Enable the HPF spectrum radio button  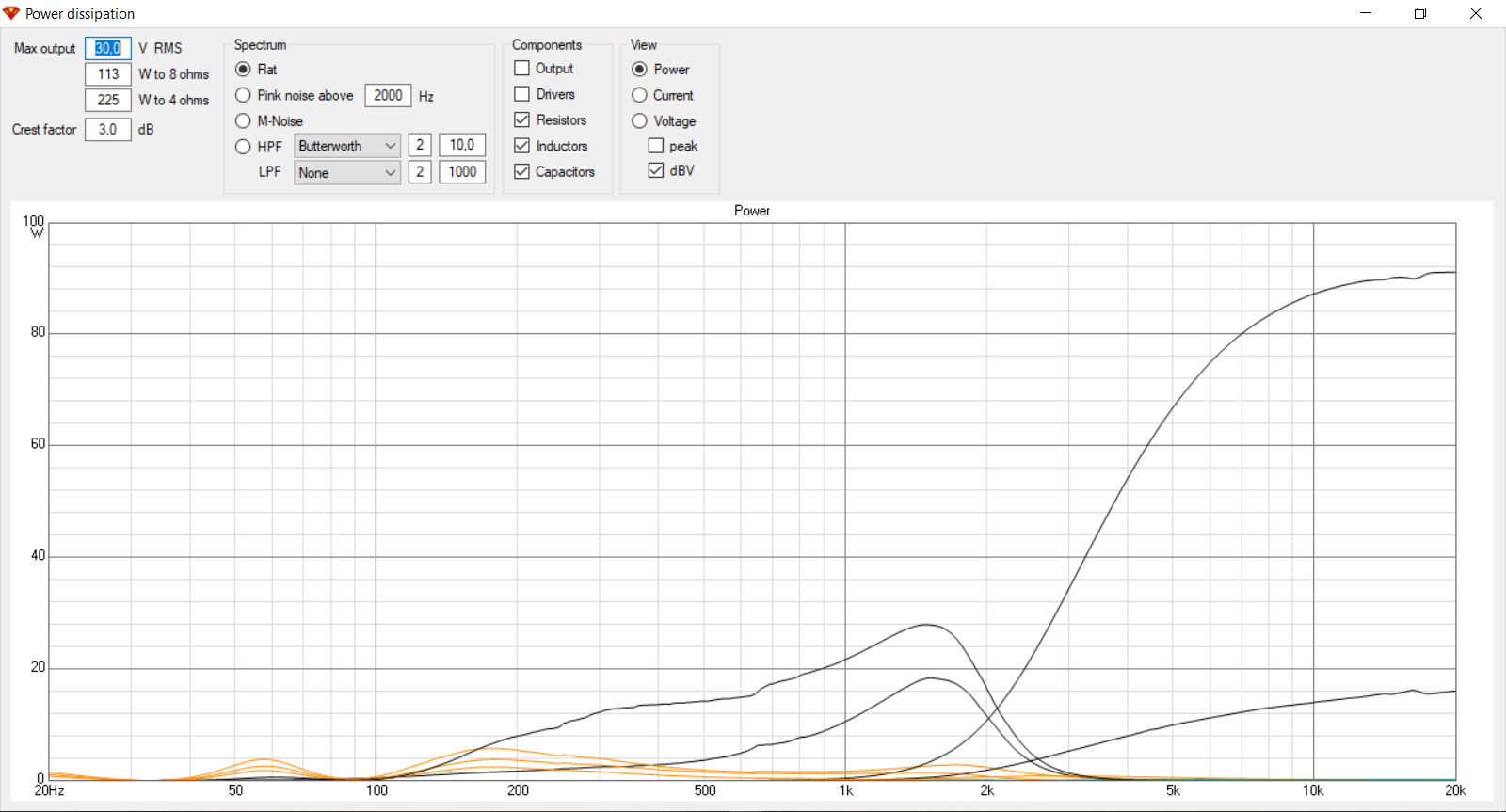point(243,147)
